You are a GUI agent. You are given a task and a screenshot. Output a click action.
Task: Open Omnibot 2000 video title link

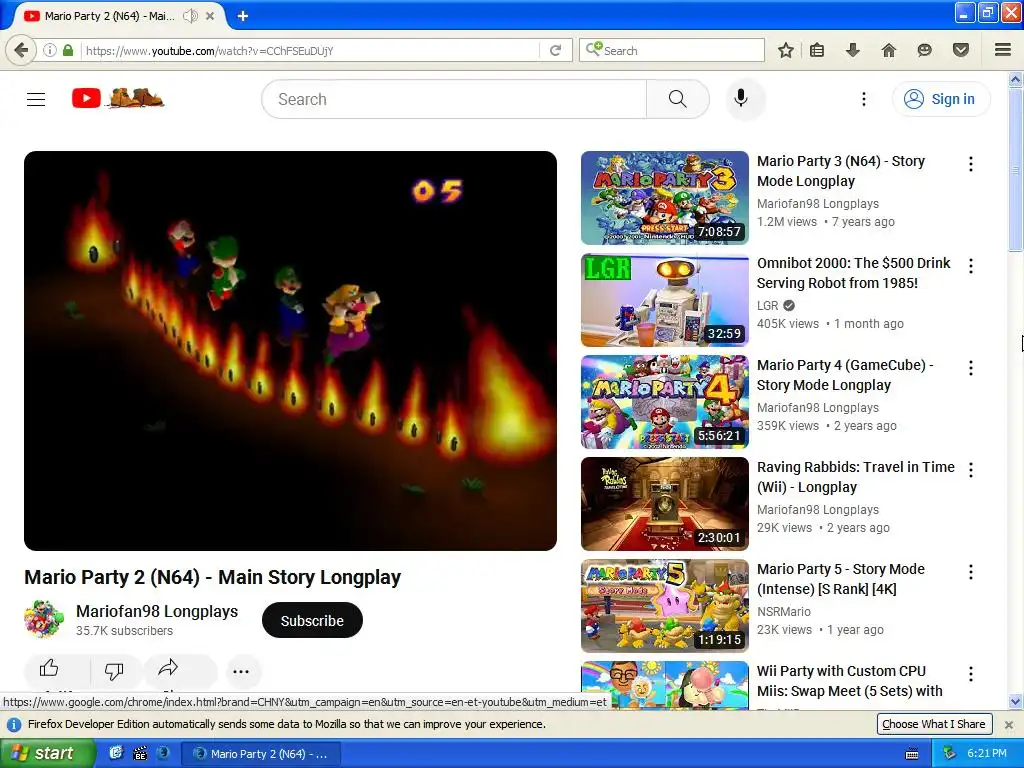pyautogui.click(x=854, y=273)
